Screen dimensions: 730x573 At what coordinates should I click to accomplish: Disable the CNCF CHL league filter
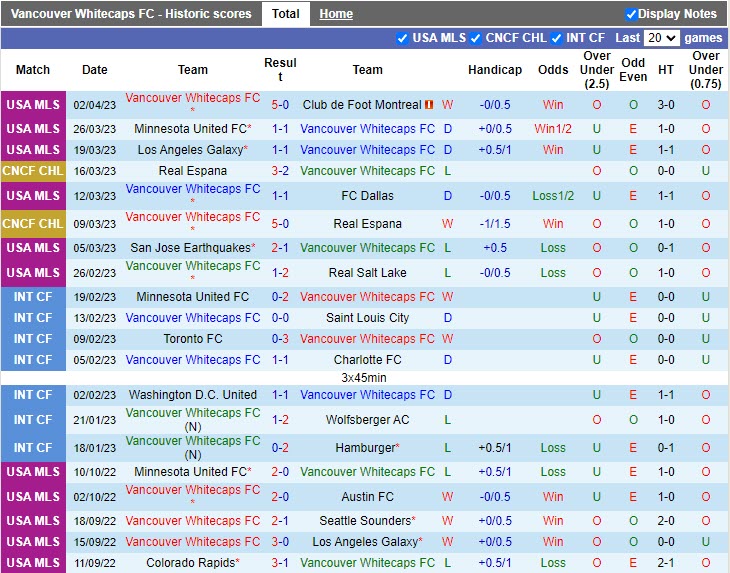[476, 38]
